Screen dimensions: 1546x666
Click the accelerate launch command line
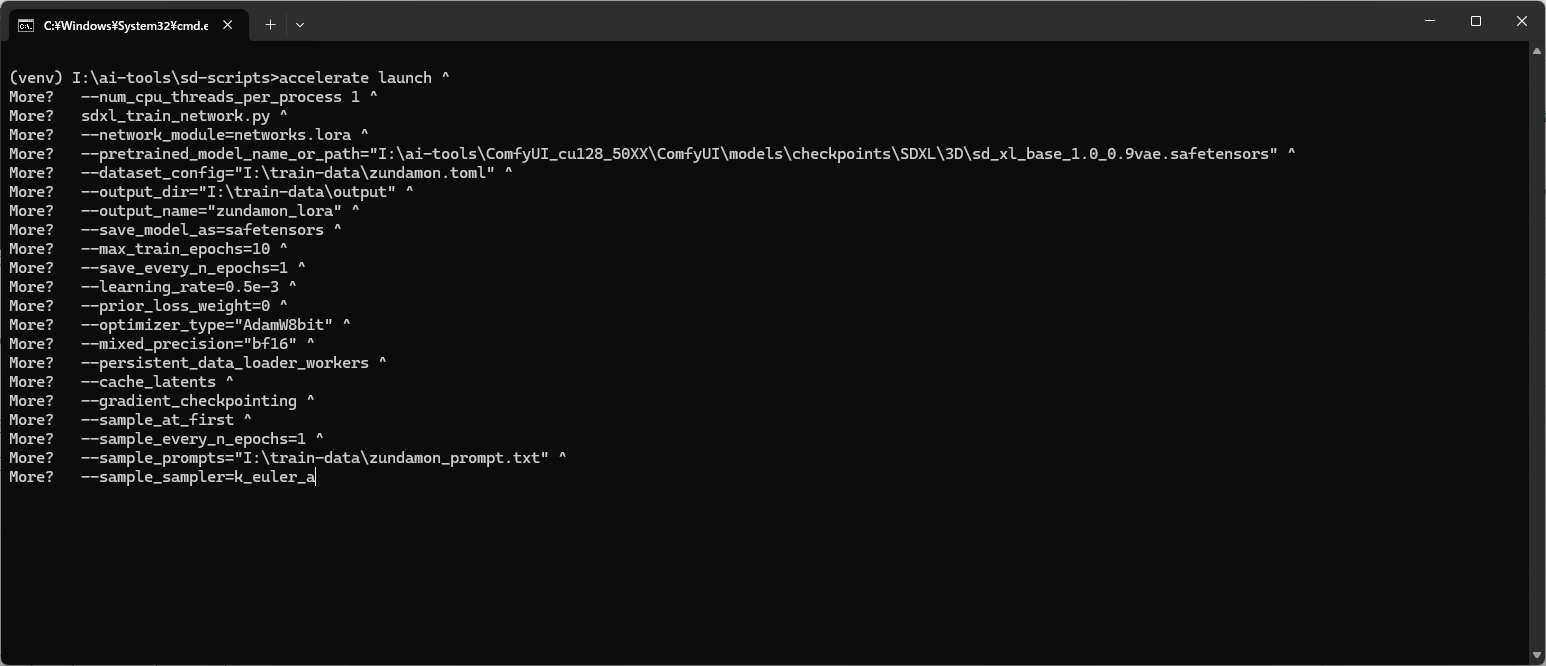coord(230,78)
